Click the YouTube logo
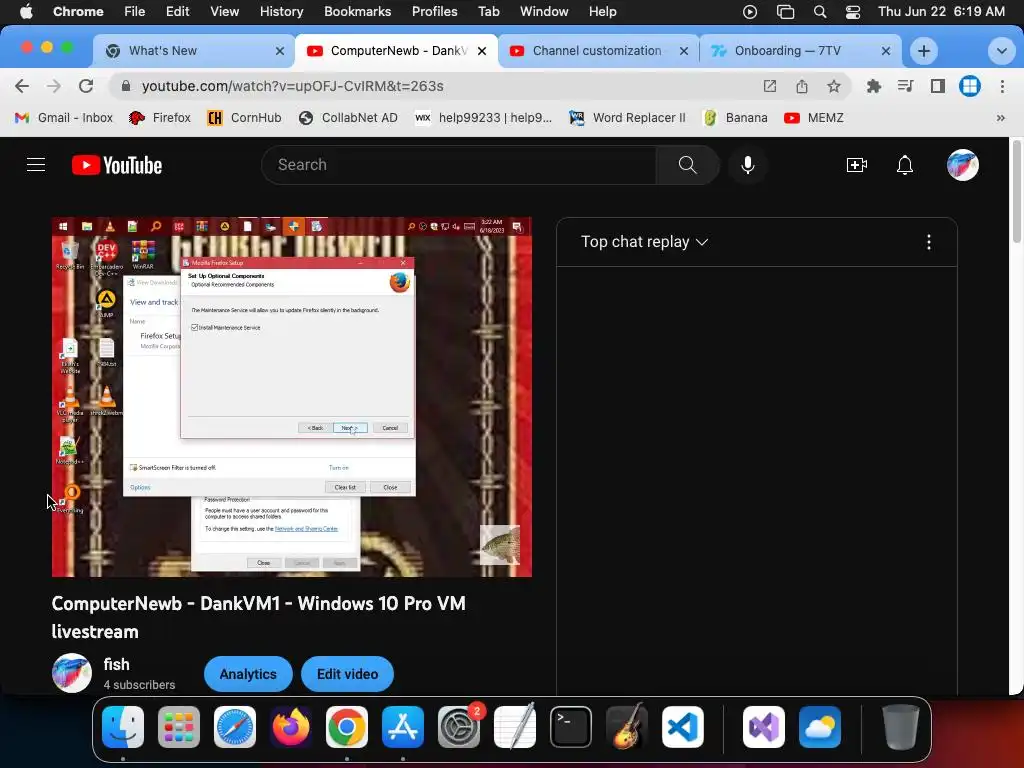 117,165
